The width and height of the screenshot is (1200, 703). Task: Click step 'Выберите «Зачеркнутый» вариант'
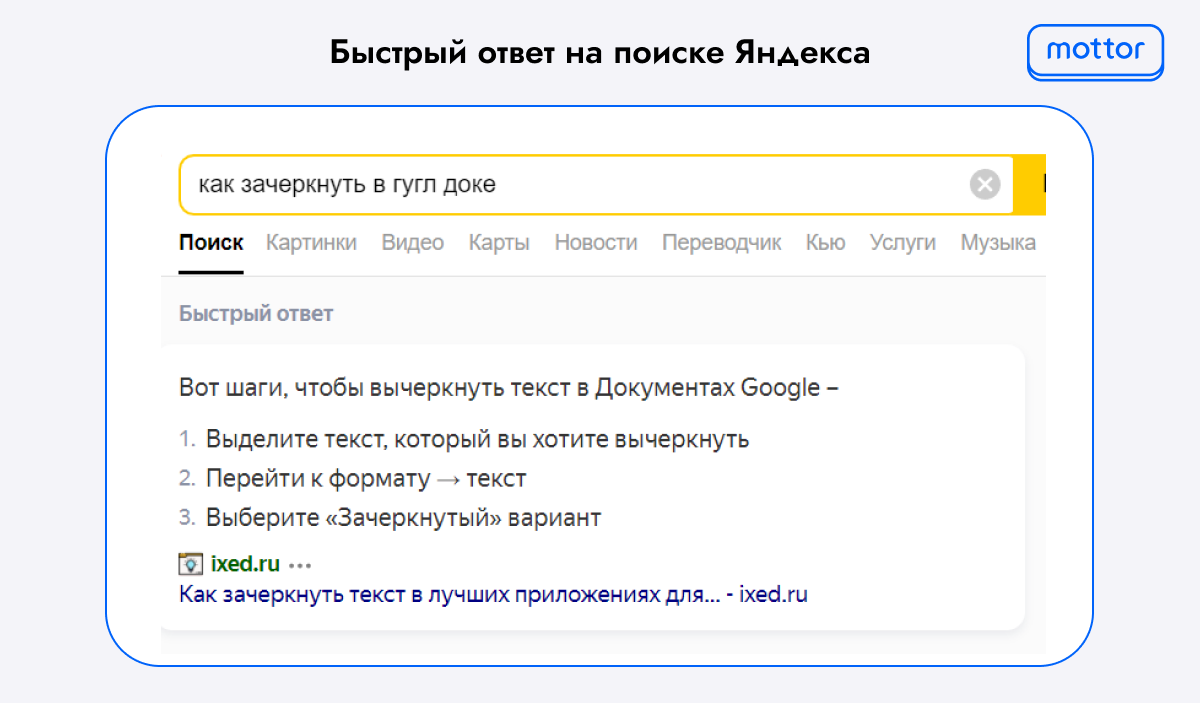pyautogui.click(x=403, y=518)
